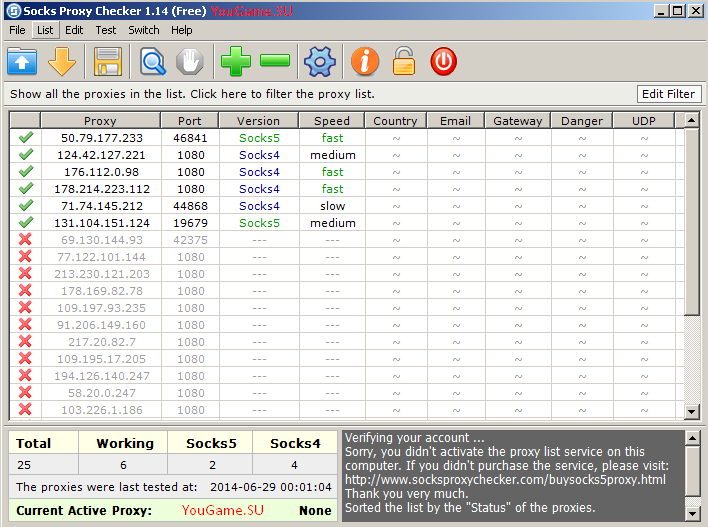Click the blue upload arrow toolbar icon
Screen dimensions: 708x527
[22, 62]
